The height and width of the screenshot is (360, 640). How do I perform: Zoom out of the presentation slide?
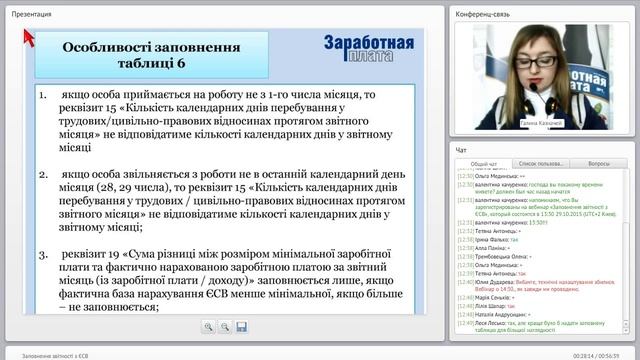click(x=225, y=327)
